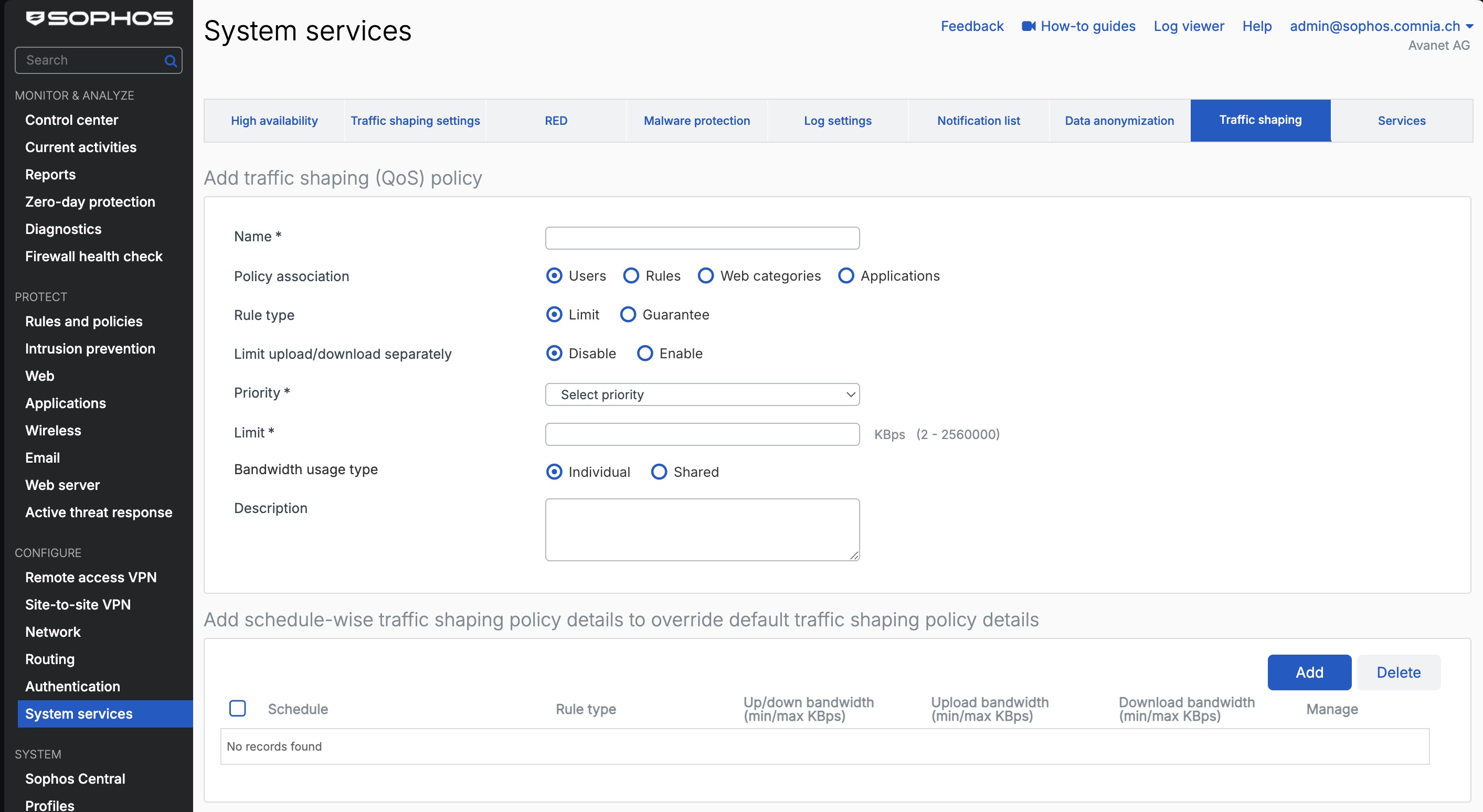Click the Delete schedule button

point(1399,672)
